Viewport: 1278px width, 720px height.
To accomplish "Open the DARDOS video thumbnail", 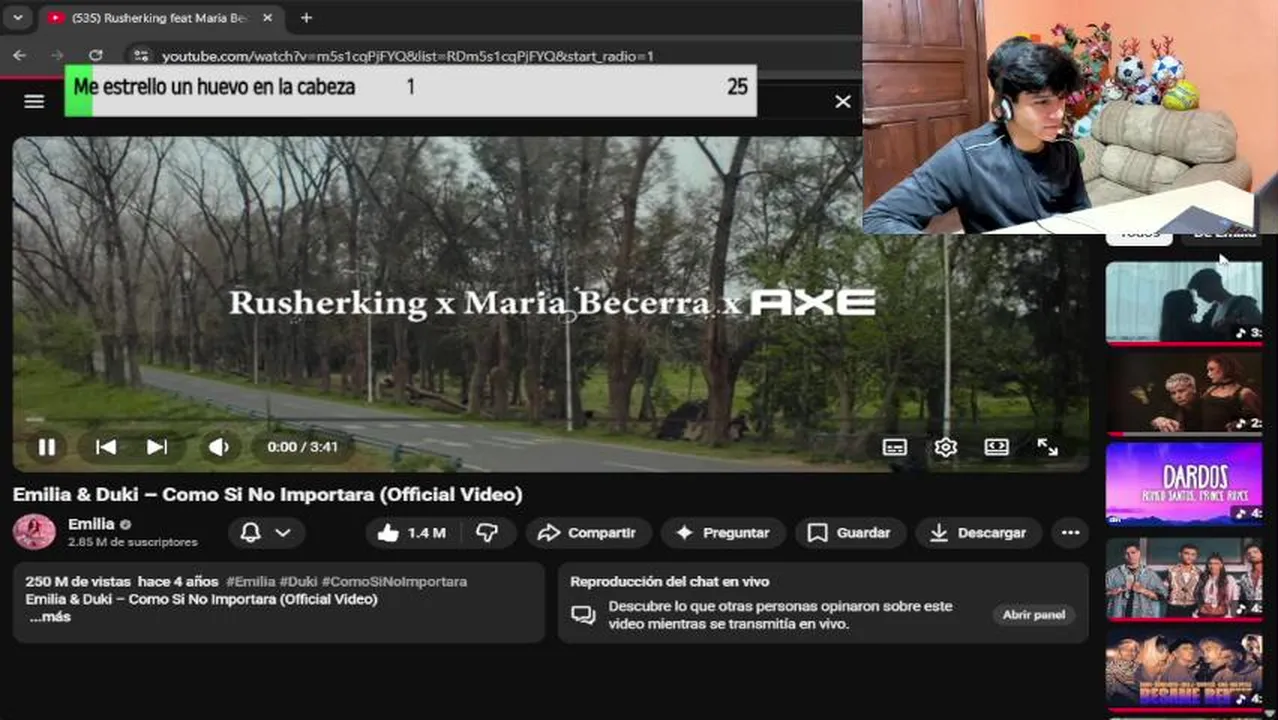I will [1184, 483].
